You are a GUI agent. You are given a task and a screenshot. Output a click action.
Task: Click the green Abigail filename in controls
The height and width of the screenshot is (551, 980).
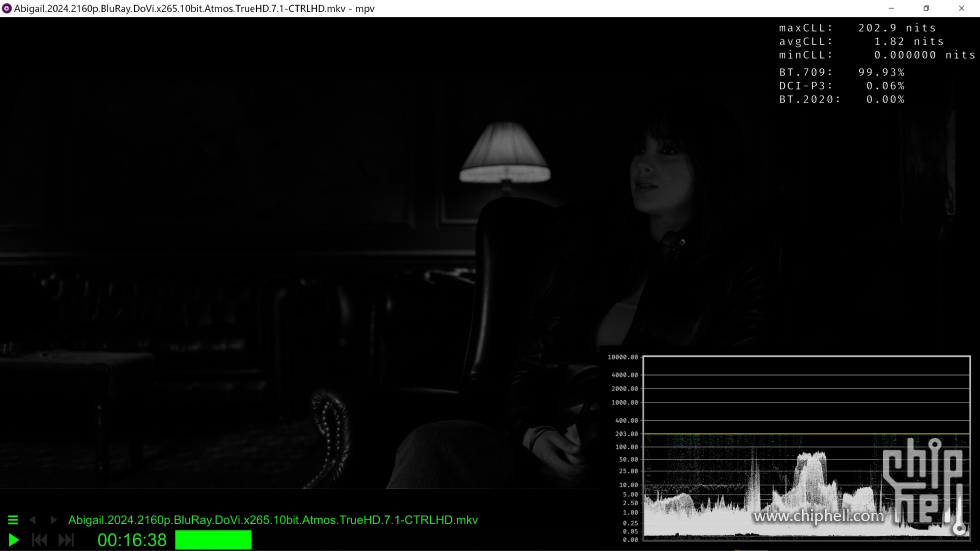(272, 520)
